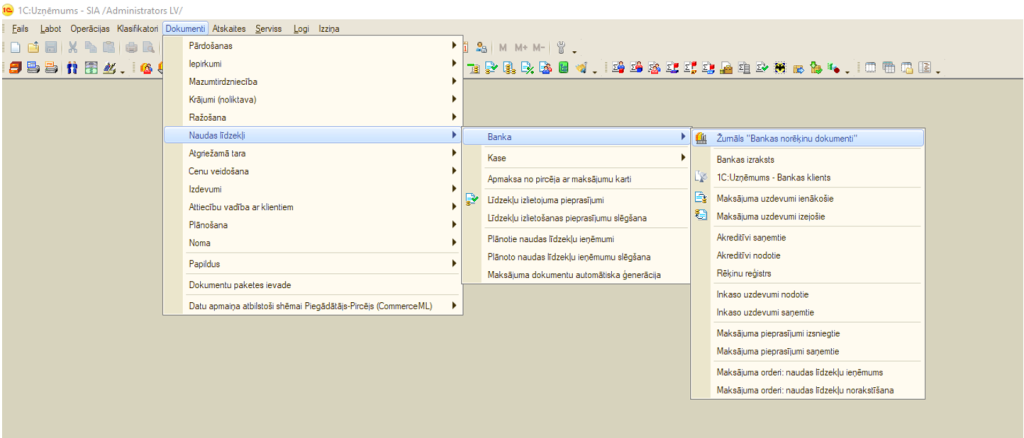Viewport: 1024px width, 438px height.
Task: Click the scissors Cut icon
Action: coord(74,48)
